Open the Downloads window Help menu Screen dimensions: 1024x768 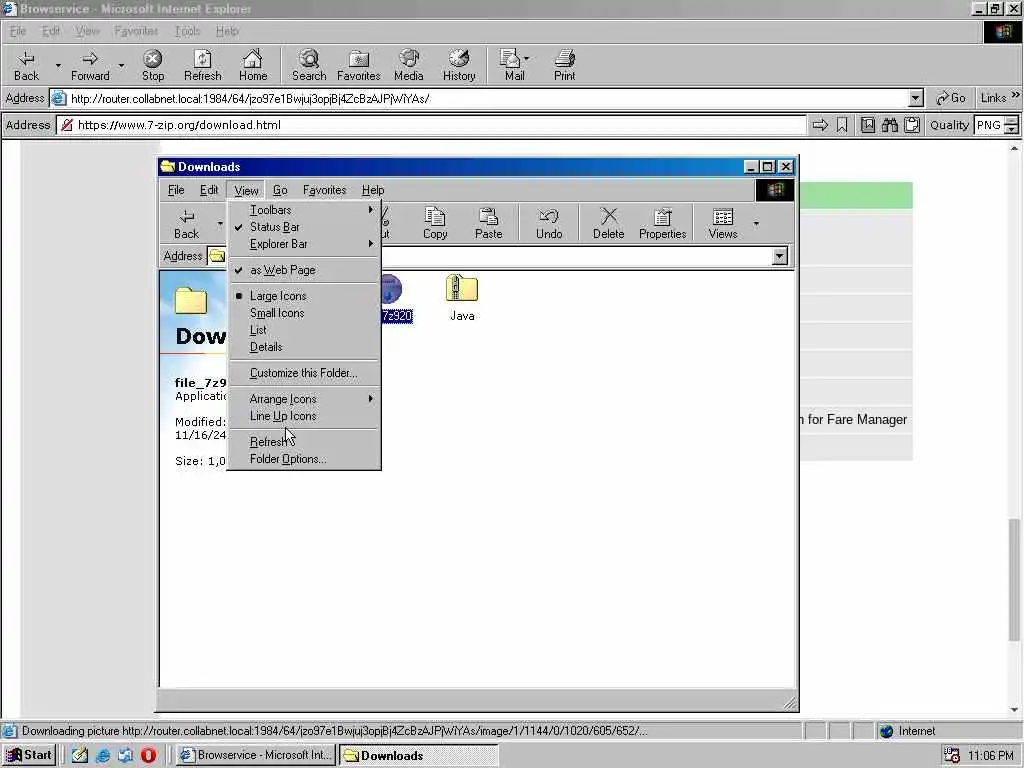point(373,190)
